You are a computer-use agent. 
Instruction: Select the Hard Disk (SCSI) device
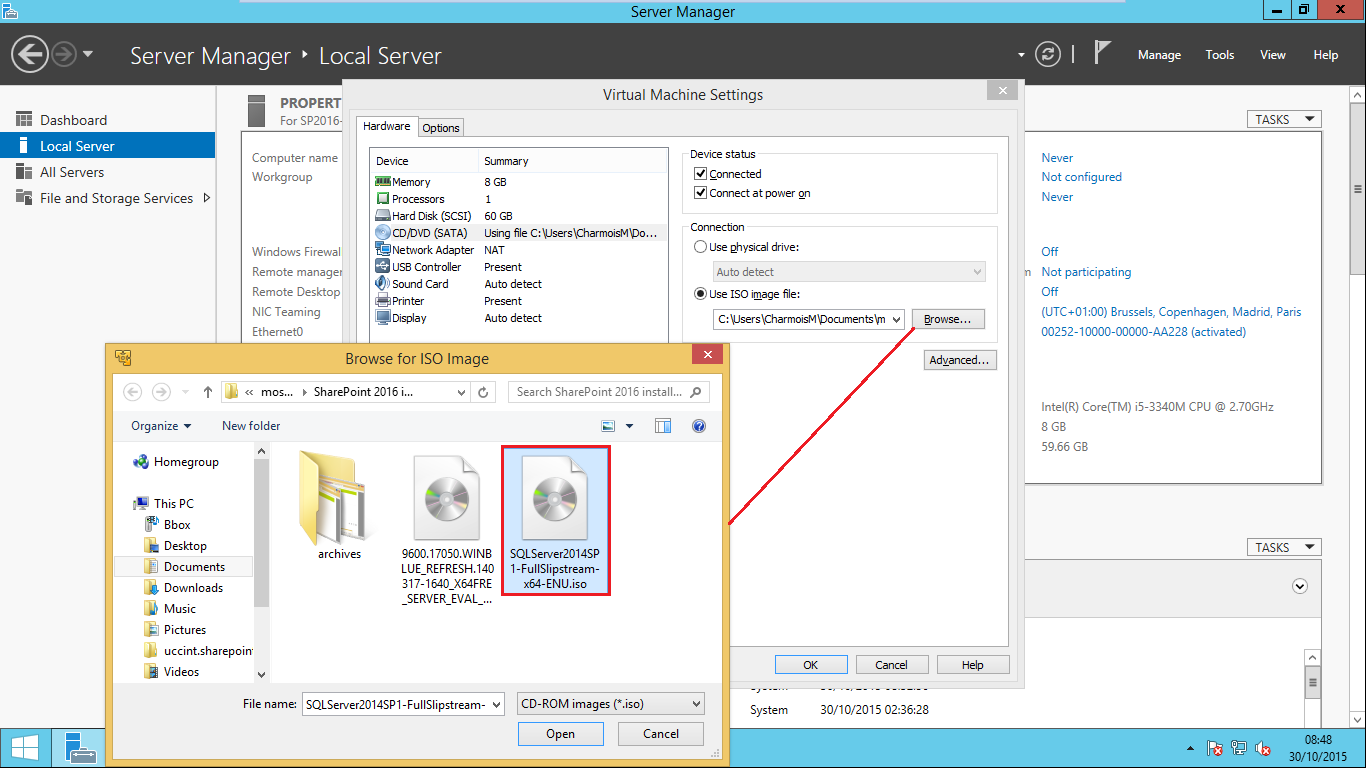tap(518, 216)
